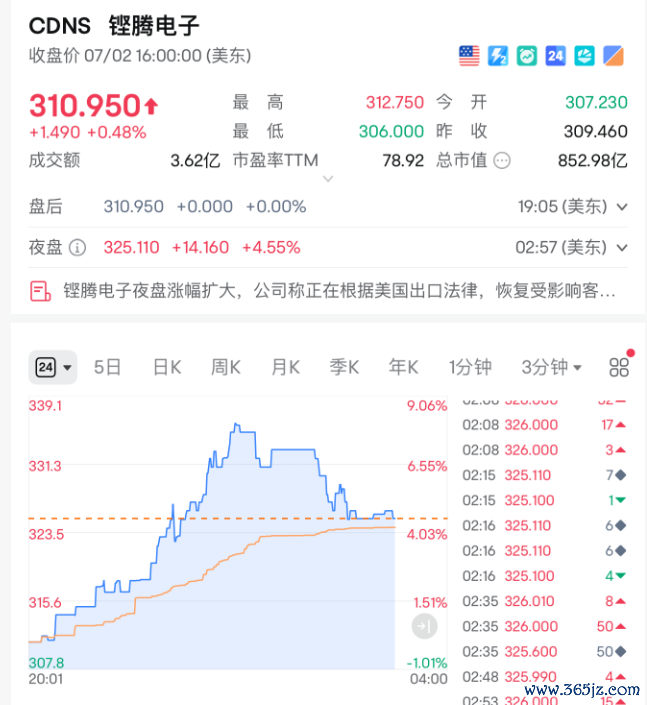Screen dimensions: 647x705
Task: Tap the teal pie chart icon
Action: (x=584, y=56)
